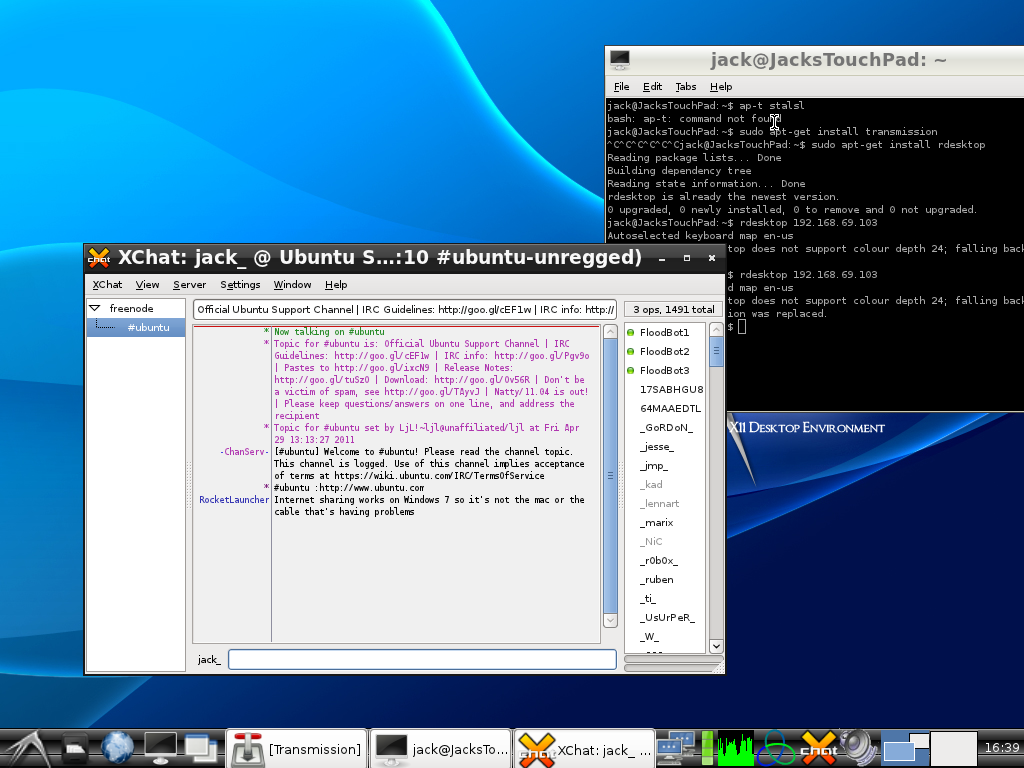Open the Settings menu in XChat
This screenshot has width=1024, height=768.
point(240,285)
